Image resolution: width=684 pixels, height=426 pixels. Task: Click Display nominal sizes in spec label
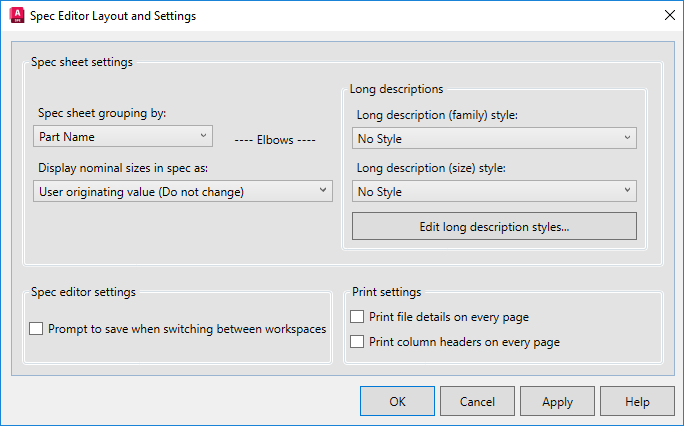[121, 167]
